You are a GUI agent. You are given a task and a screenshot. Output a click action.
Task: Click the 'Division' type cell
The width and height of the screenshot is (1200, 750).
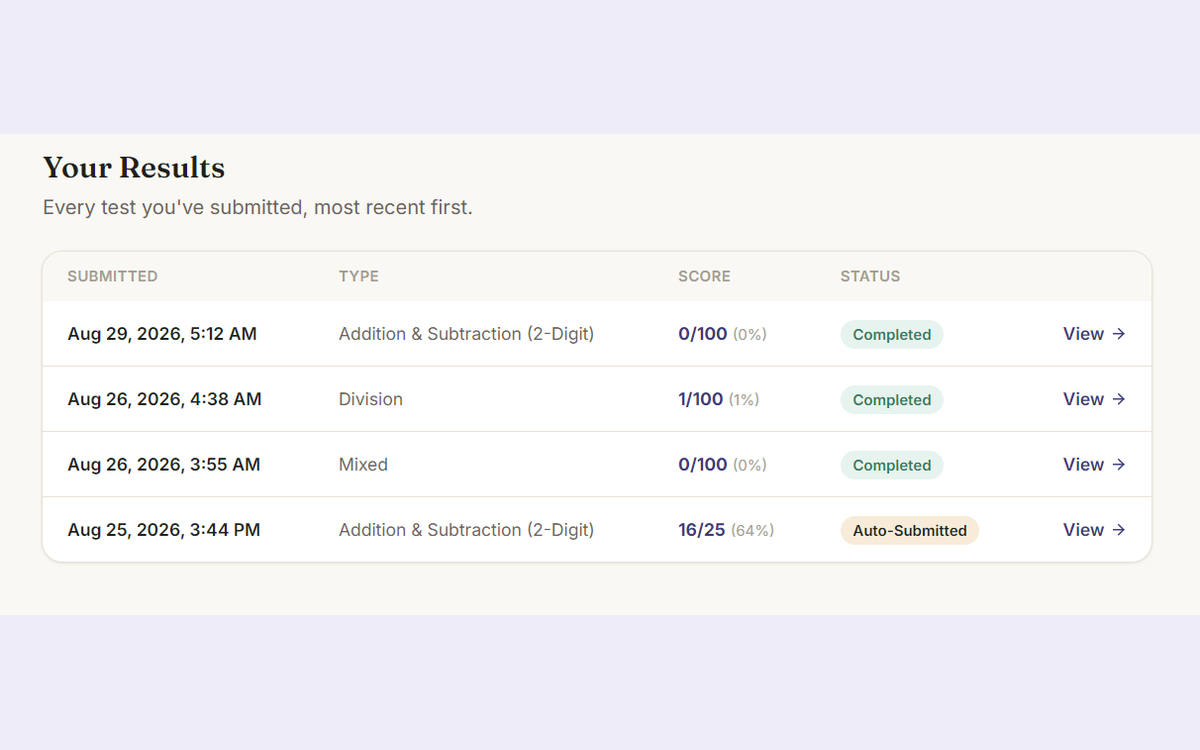[x=371, y=399]
